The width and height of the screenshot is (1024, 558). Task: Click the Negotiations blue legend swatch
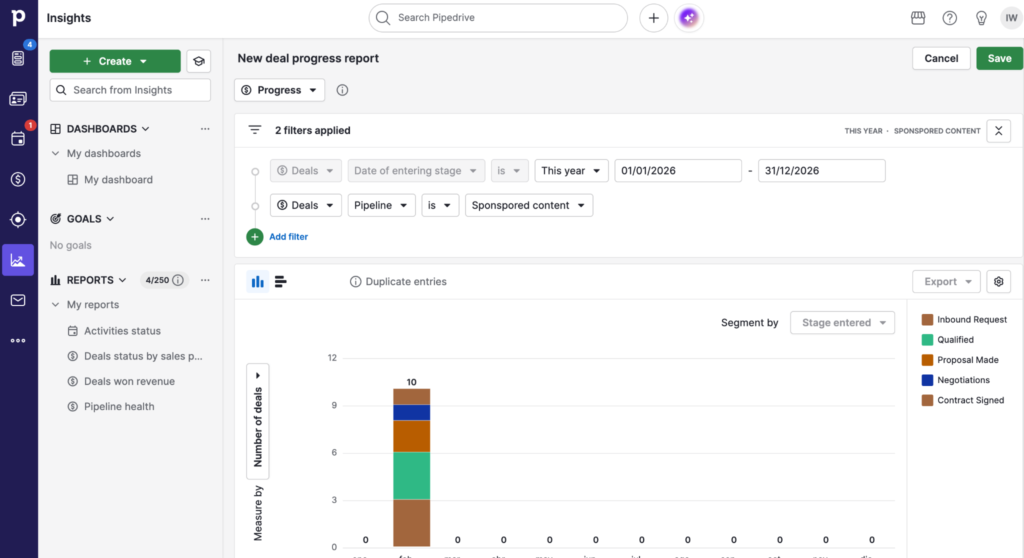coord(927,380)
